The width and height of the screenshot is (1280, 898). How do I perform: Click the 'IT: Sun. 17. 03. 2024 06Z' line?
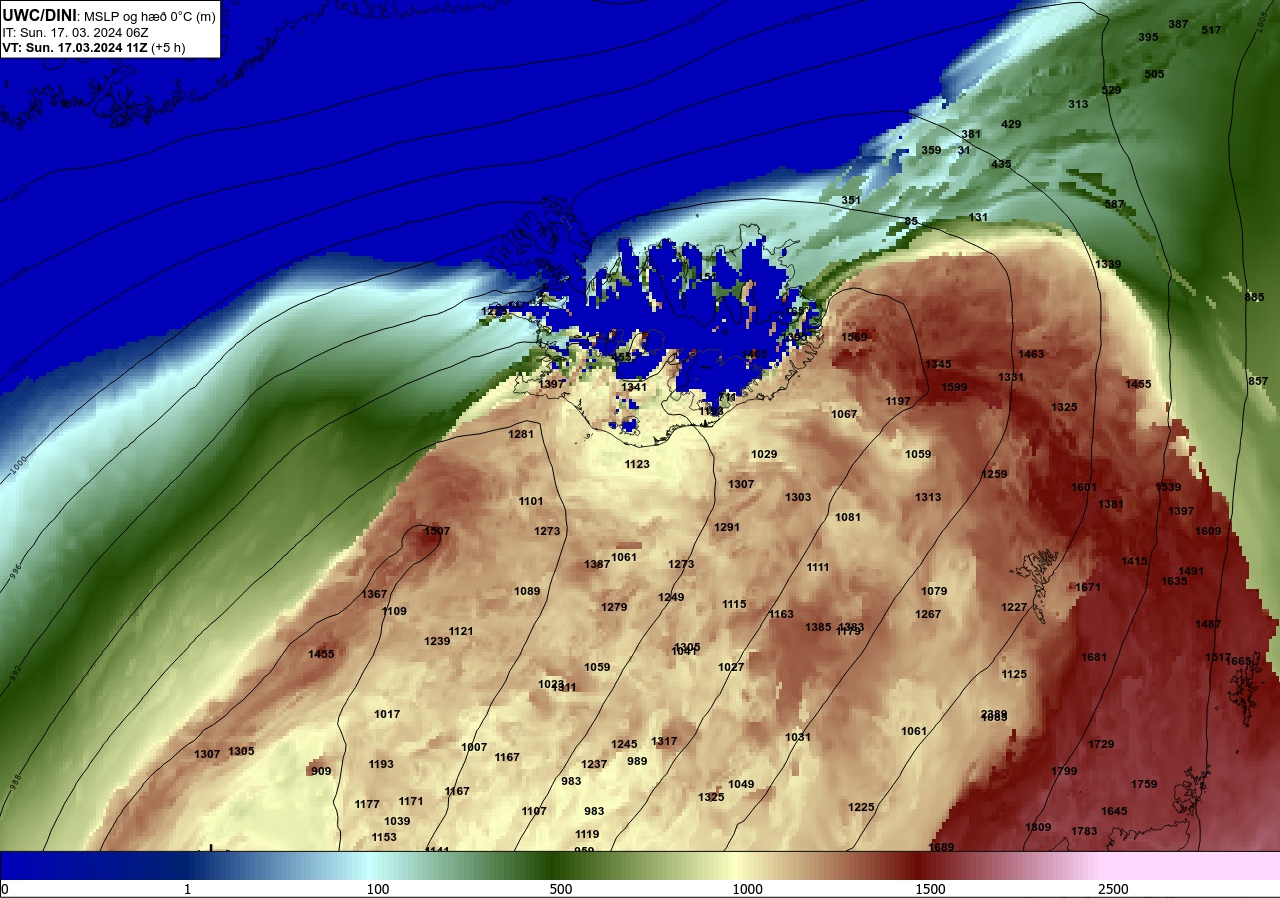coord(76,32)
